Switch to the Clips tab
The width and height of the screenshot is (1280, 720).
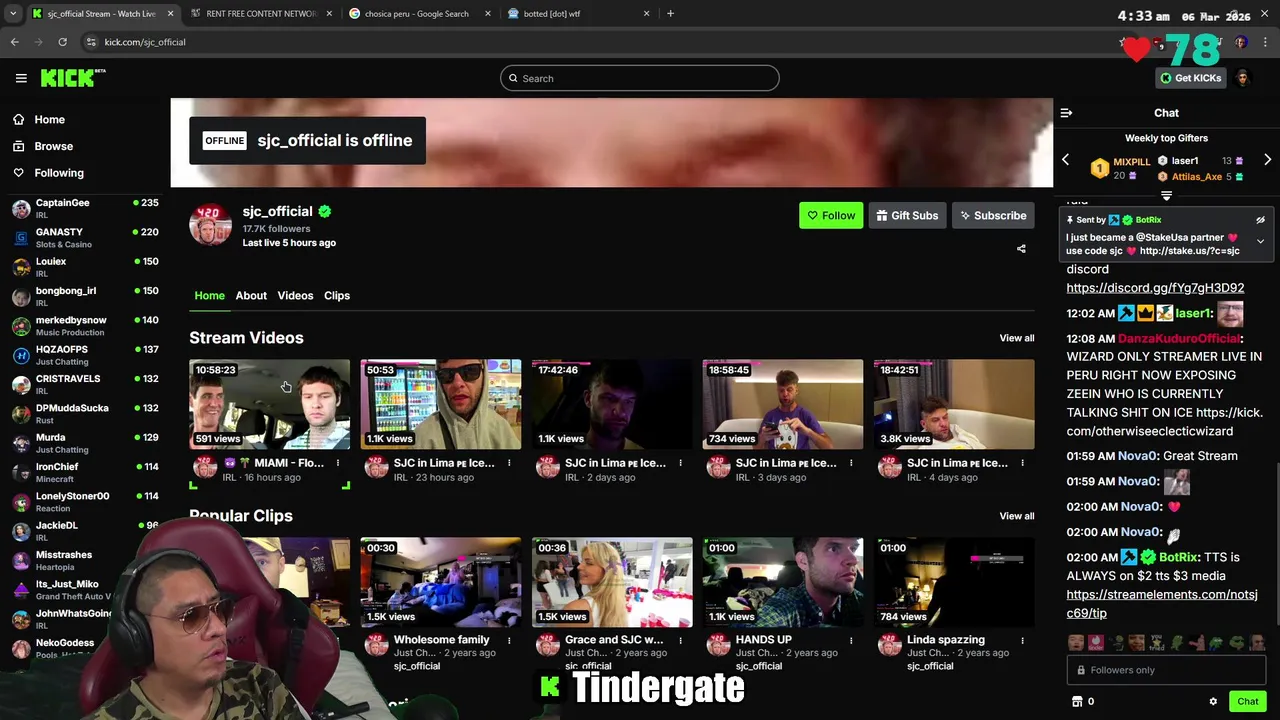click(337, 295)
